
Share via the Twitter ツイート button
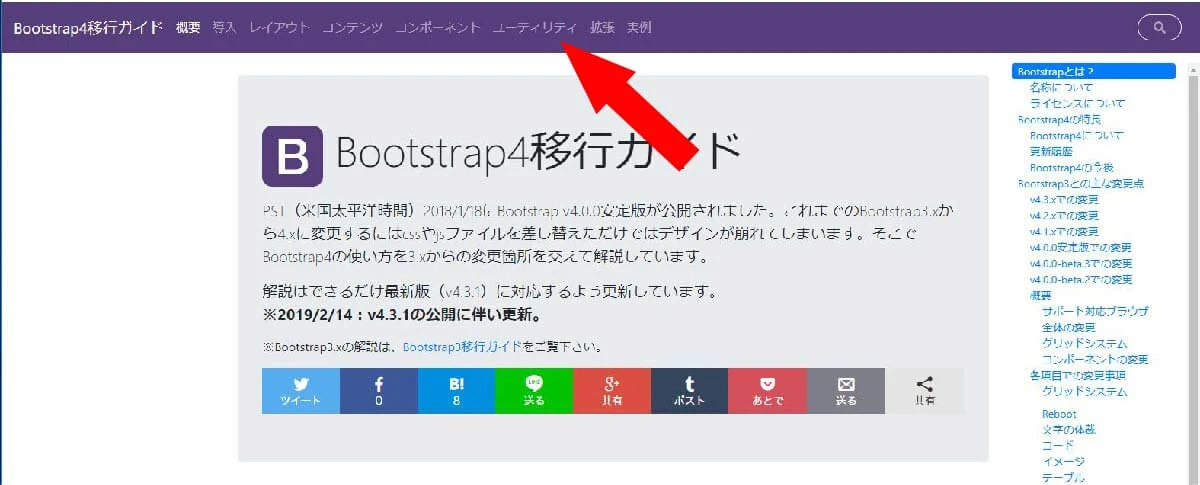(x=301, y=391)
